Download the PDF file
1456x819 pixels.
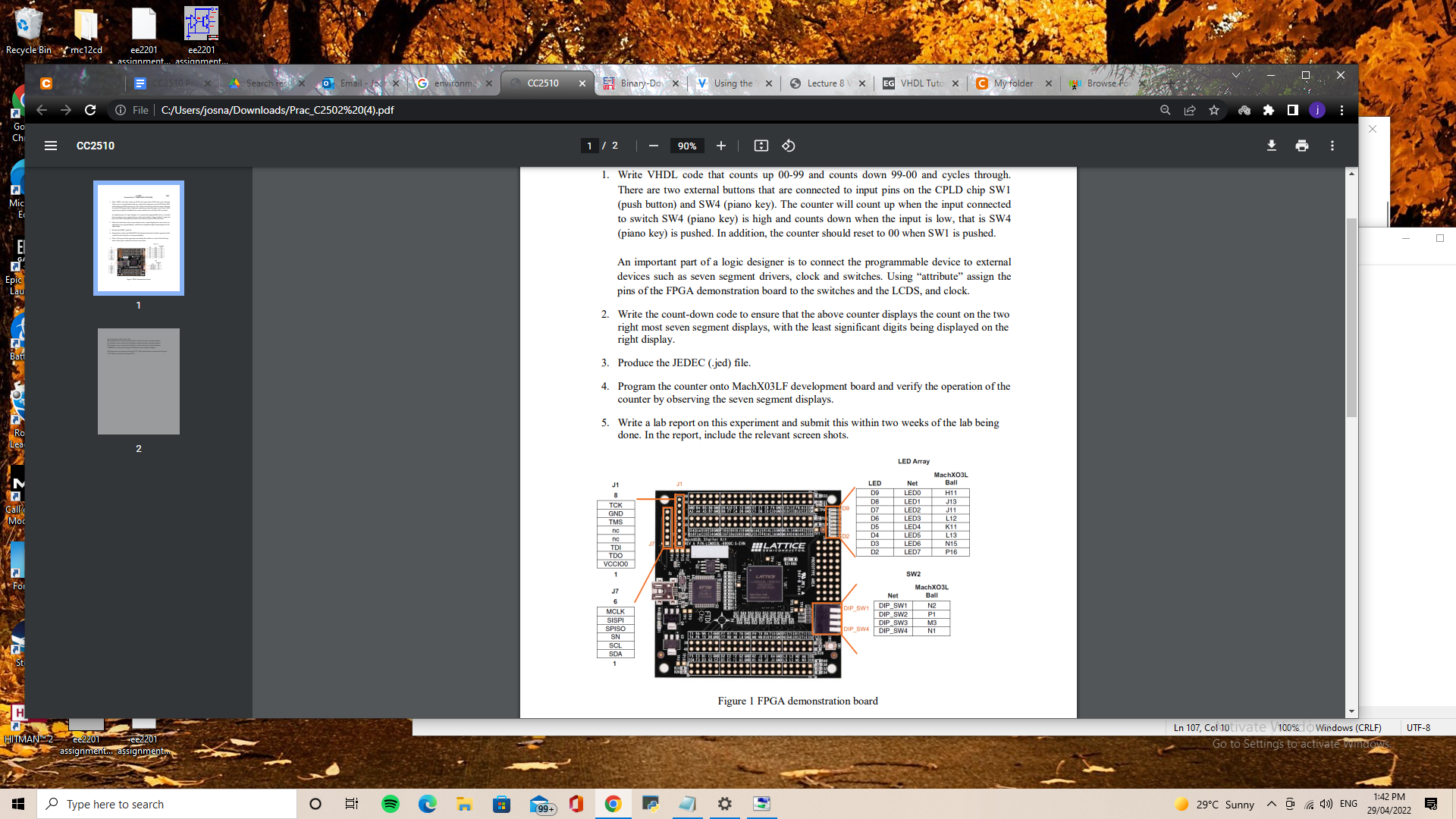point(1272,146)
